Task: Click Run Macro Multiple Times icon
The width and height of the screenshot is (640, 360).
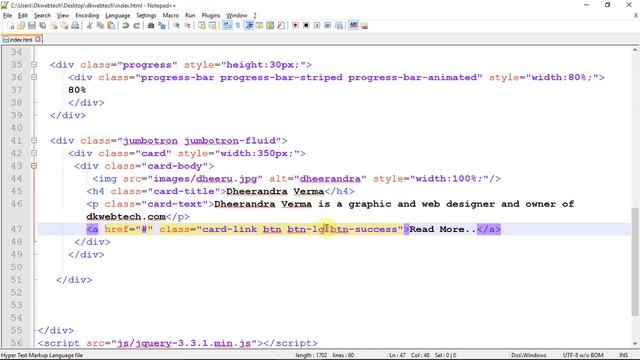Action: [327, 26]
